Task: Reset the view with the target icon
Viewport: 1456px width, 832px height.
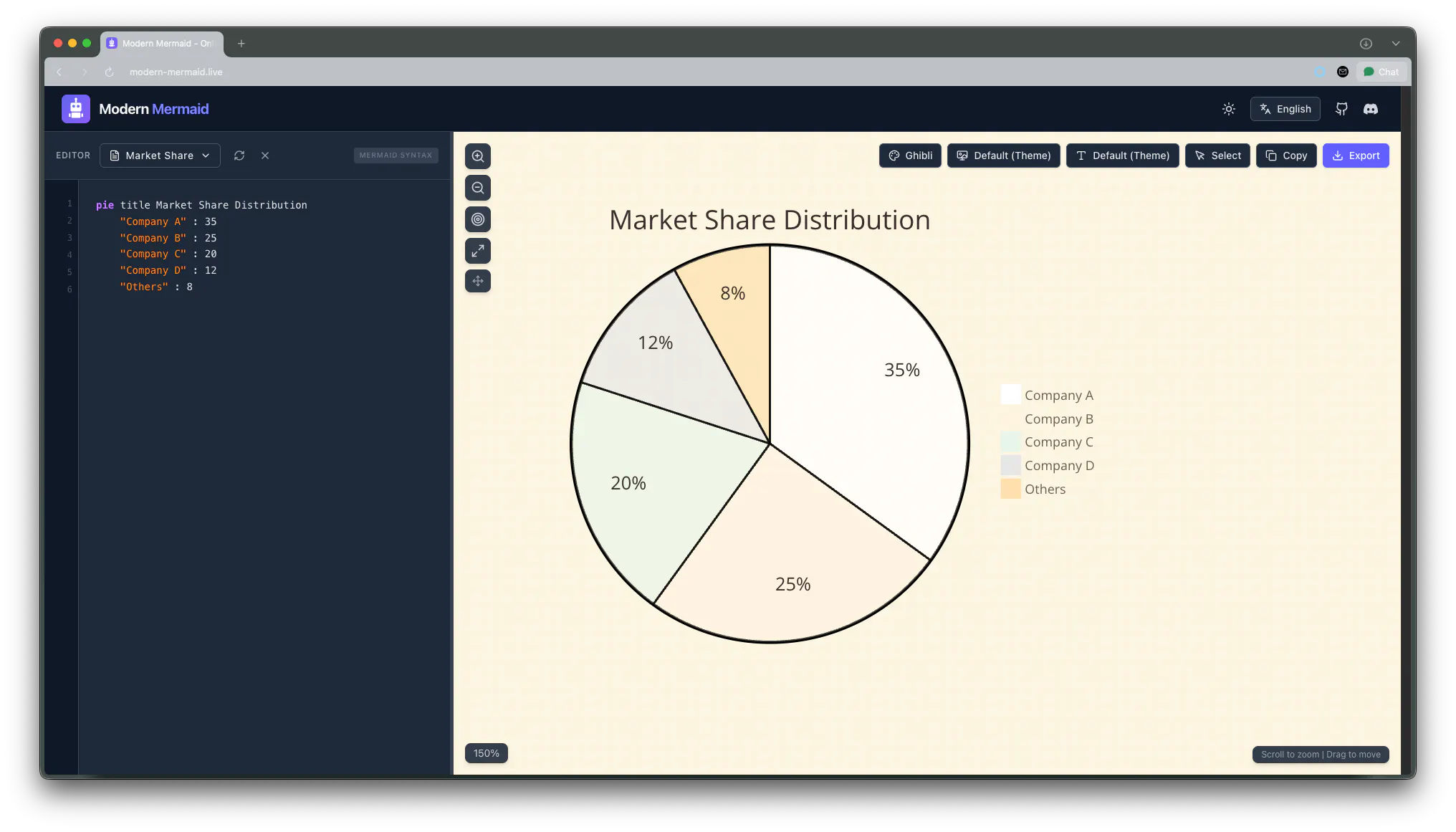Action: (x=478, y=219)
